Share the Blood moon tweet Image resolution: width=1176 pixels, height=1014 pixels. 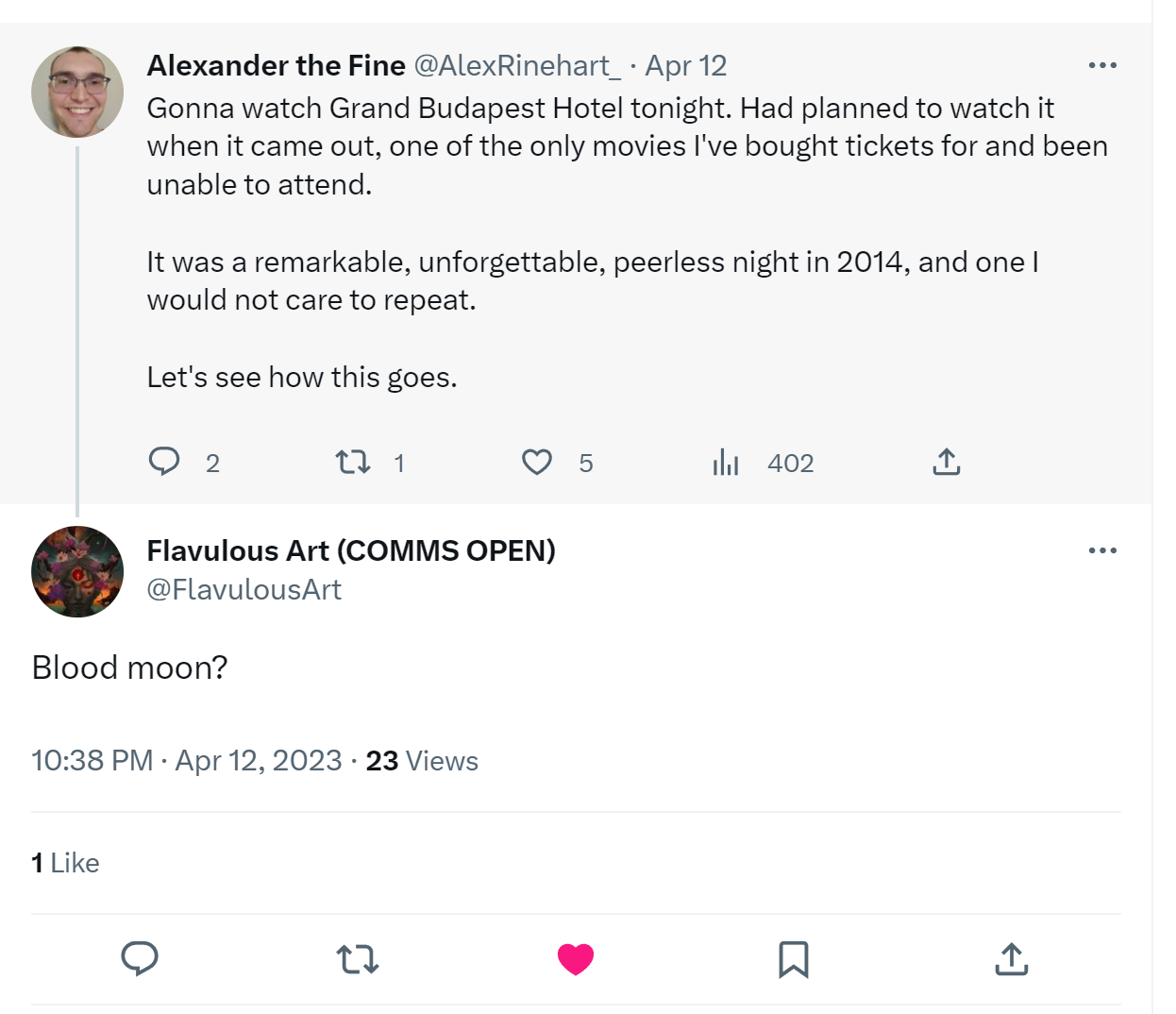click(1011, 958)
